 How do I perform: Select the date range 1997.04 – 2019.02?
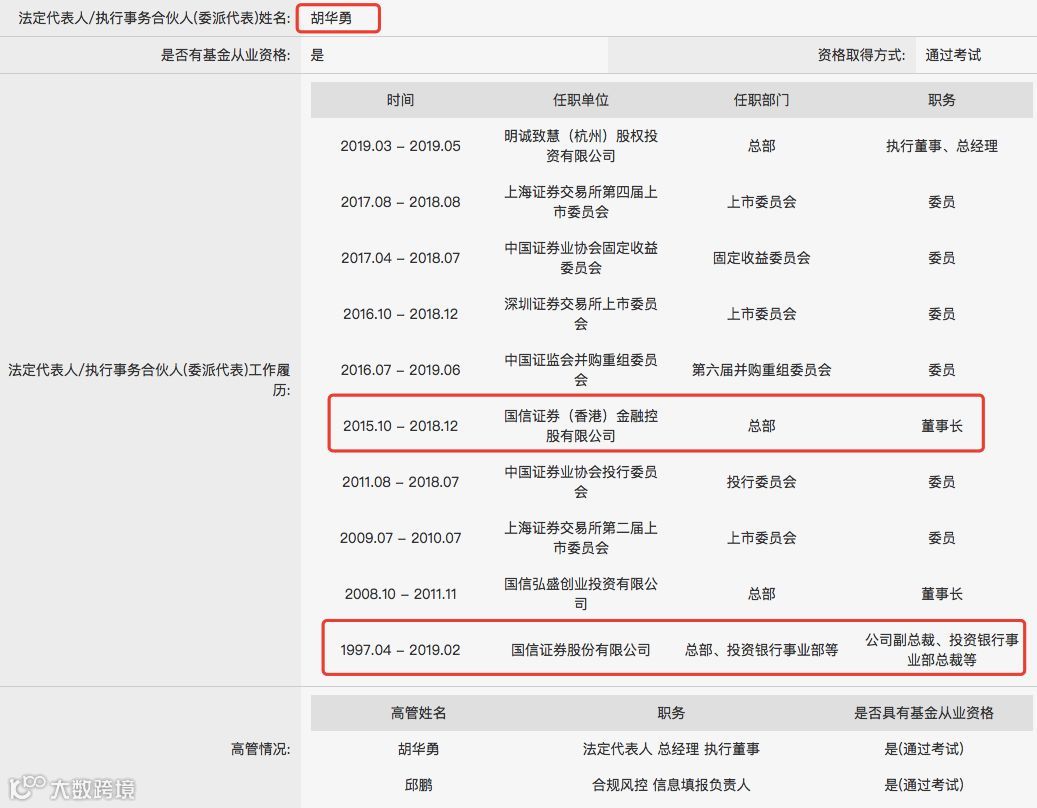click(400, 651)
